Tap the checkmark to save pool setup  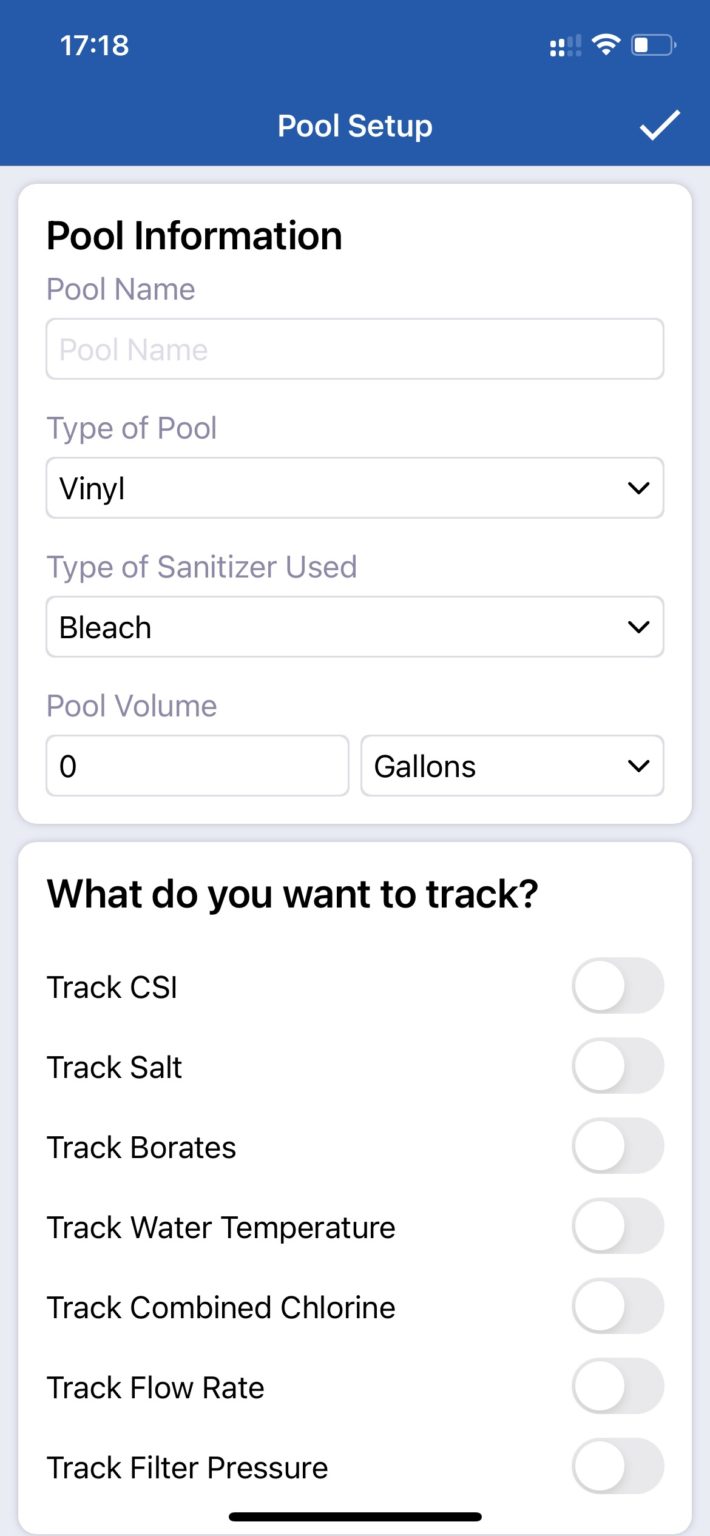point(659,126)
